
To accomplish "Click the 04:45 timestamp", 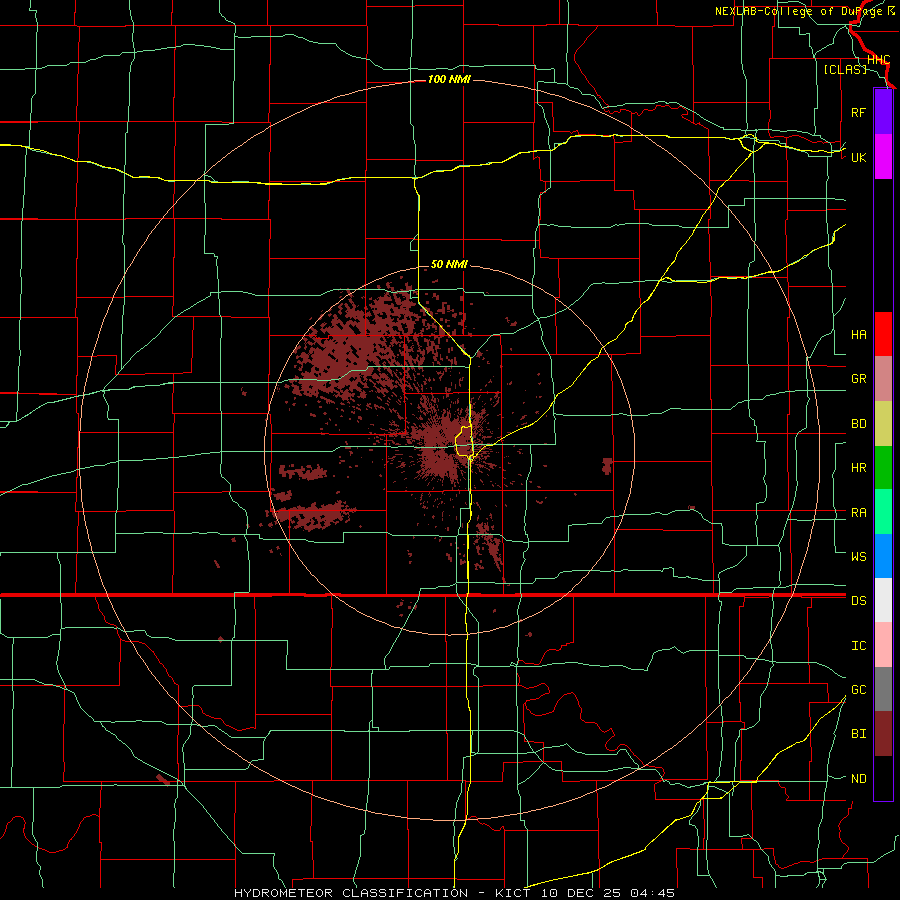I will coord(652,893).
